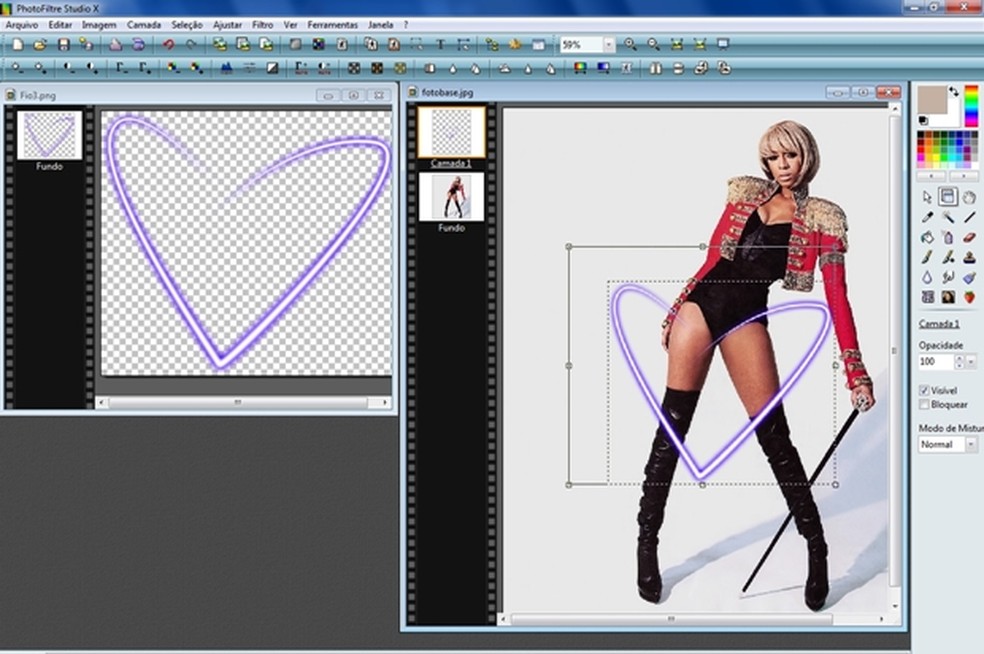Viewport: 984px width, 654px height.
Task: Select the line drawing tool
Action: [969, 217]
